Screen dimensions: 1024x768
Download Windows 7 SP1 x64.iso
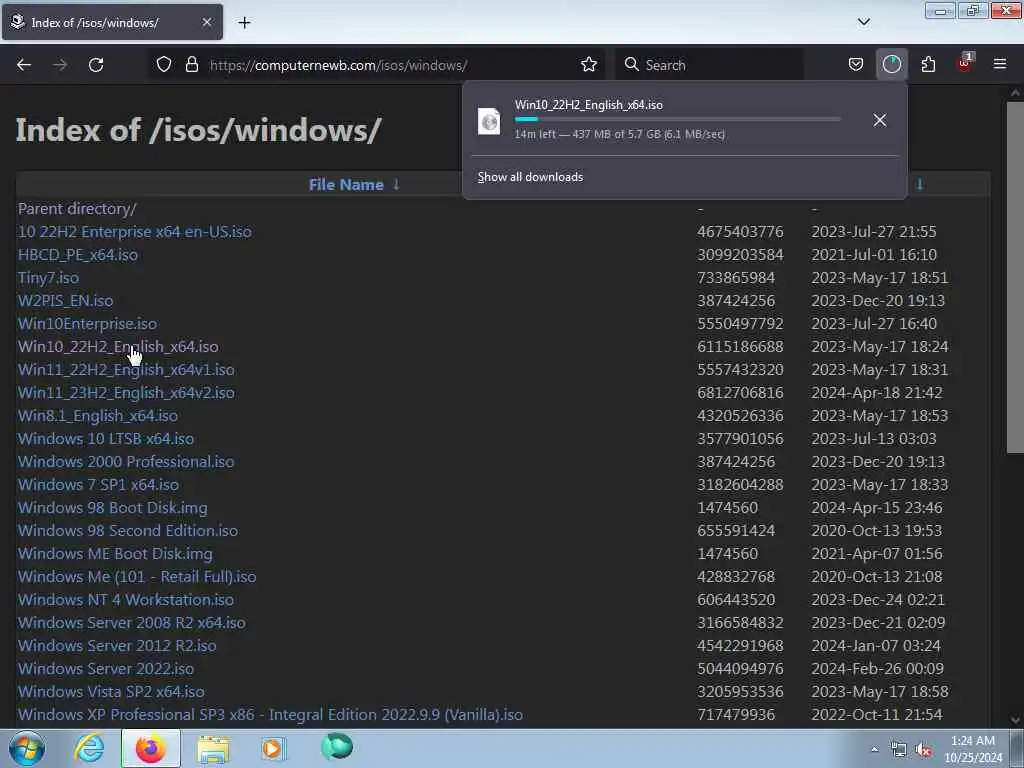[x=98, y=485]
